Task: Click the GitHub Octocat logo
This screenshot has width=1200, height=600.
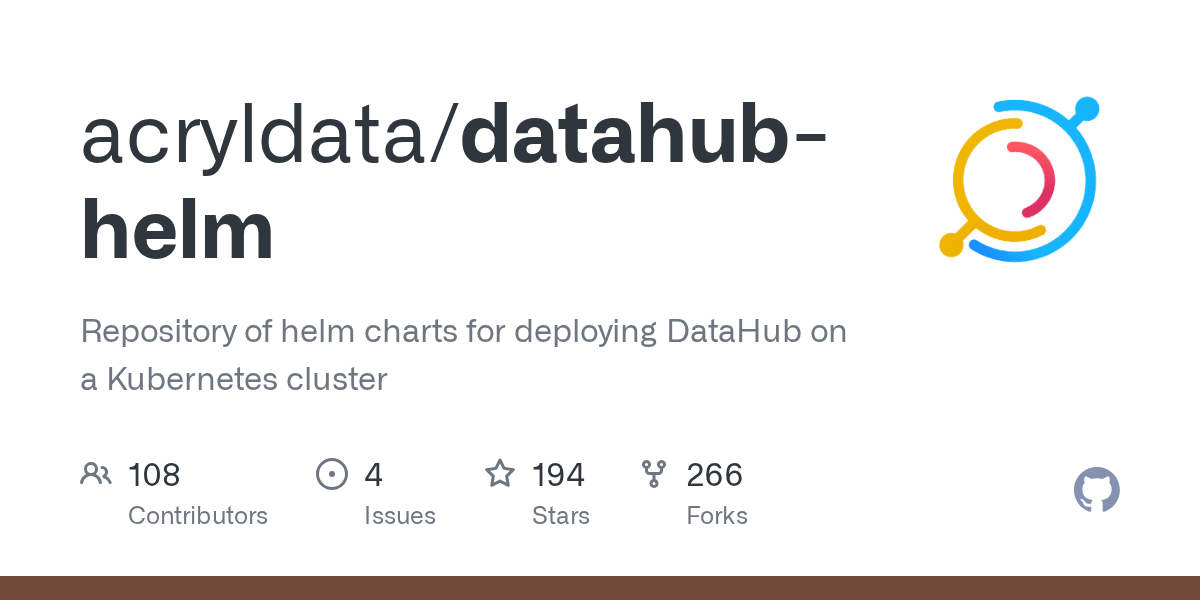Action: (x=1096, y=490)
